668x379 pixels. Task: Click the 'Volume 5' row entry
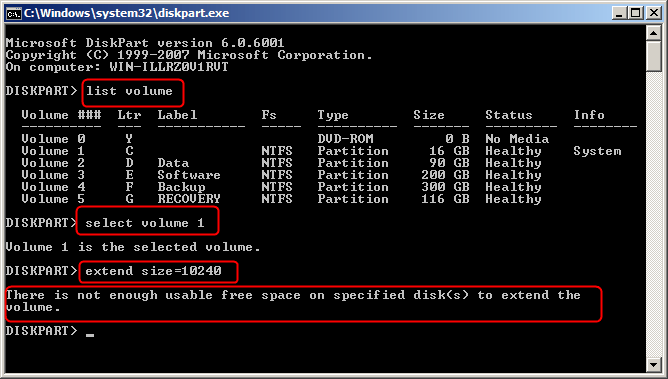(53, 199)
